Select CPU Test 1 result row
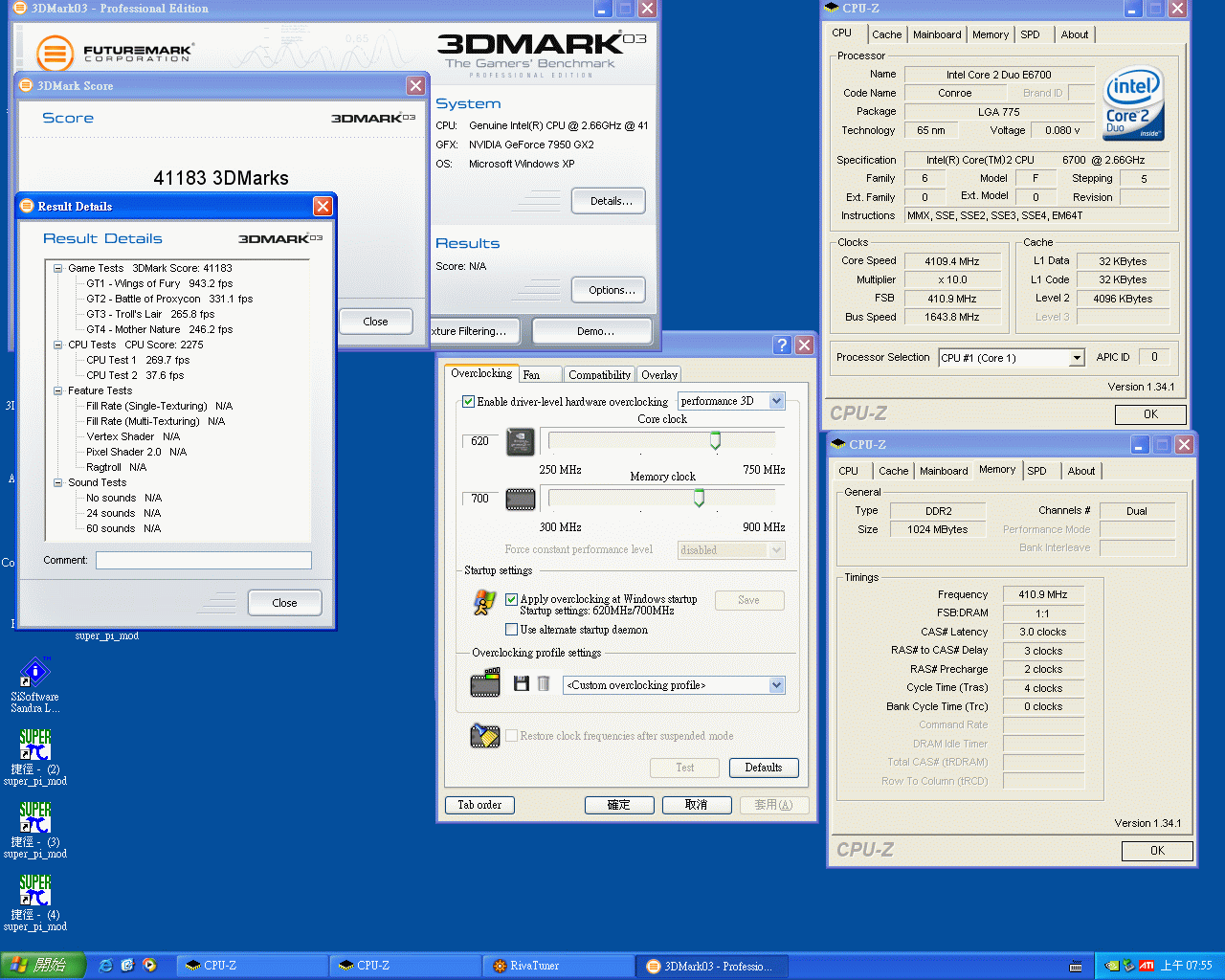 [138, 360]
